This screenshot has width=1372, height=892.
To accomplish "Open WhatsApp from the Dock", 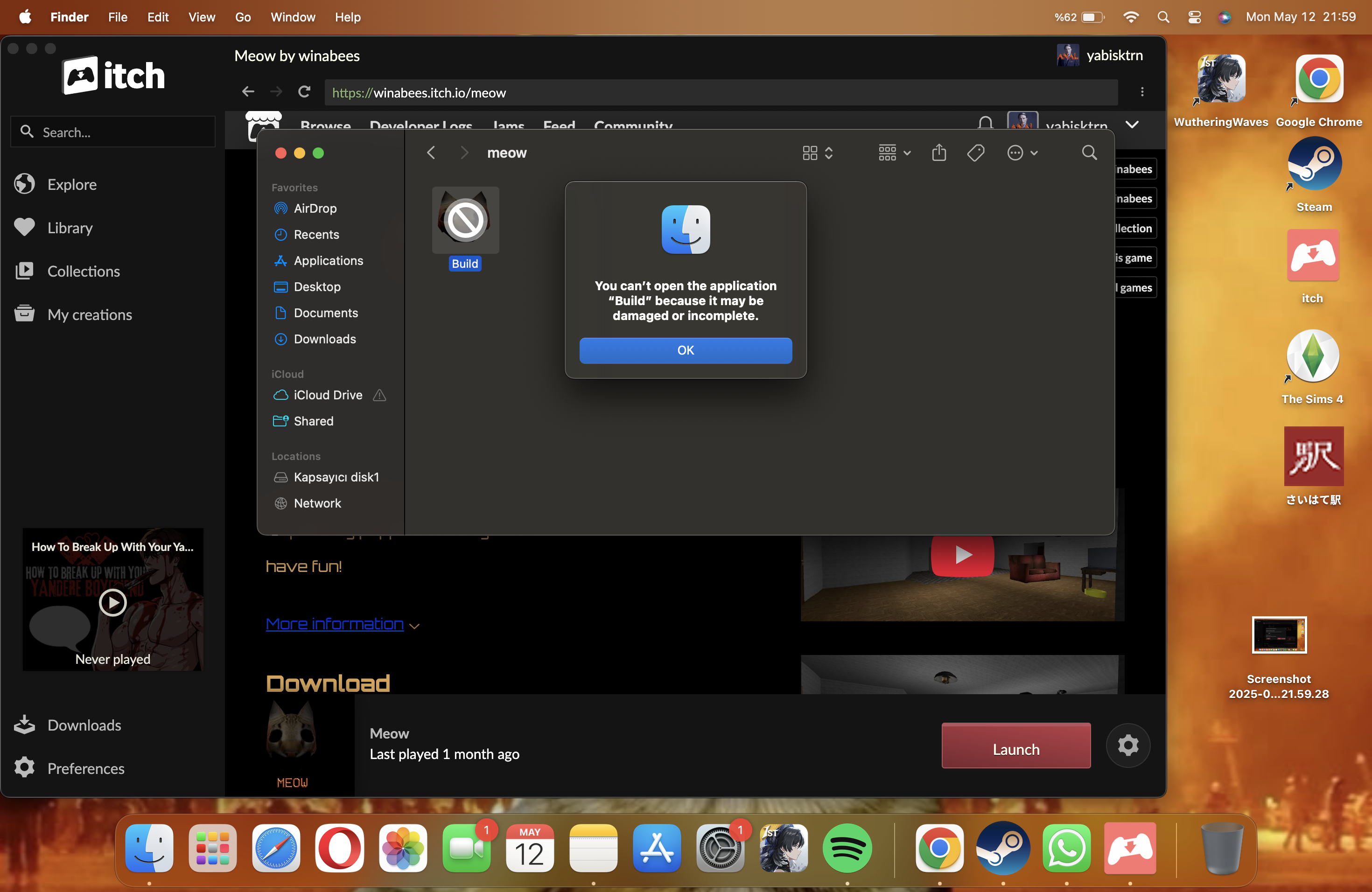I will (1066, 848).
